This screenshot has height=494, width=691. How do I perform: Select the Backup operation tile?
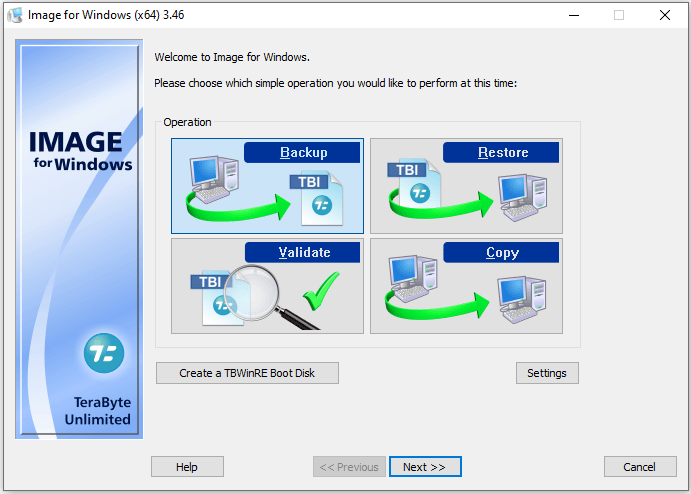pos(267,186)
